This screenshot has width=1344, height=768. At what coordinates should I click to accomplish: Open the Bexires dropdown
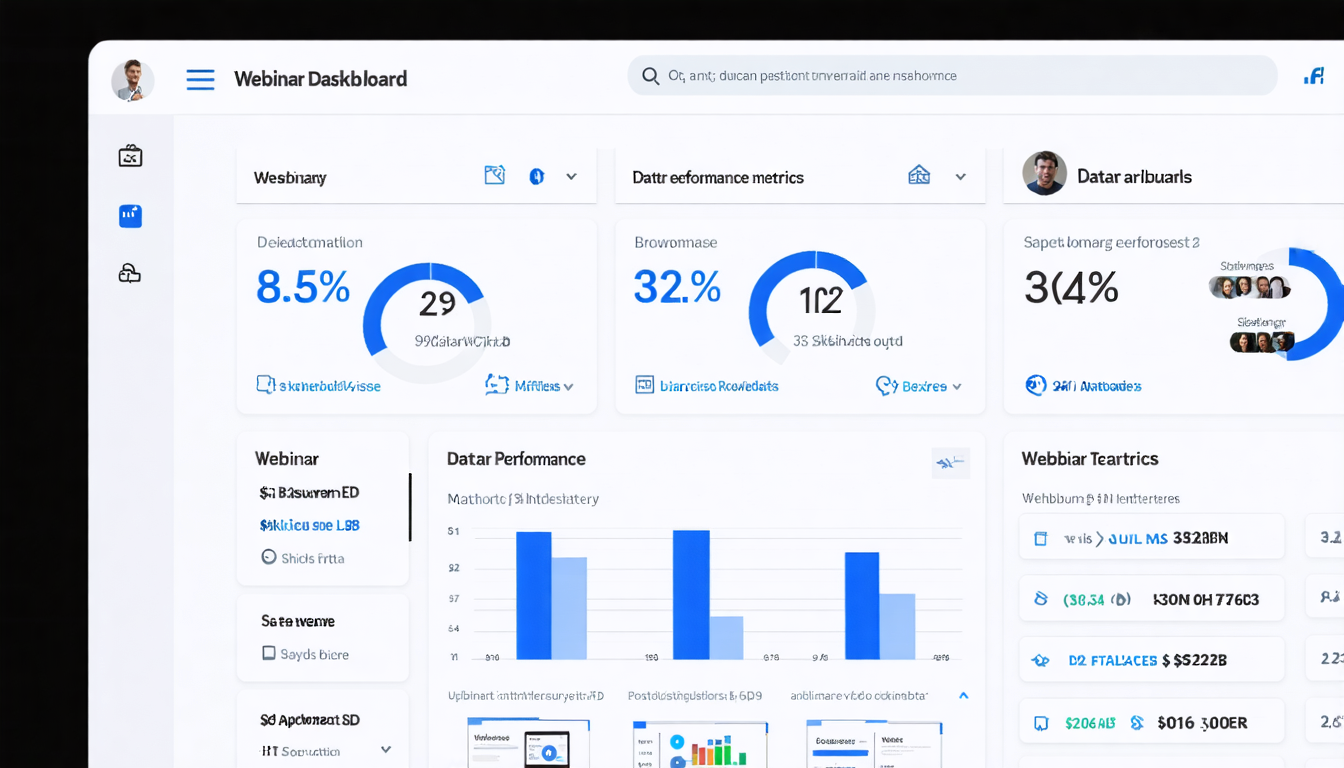(x=919, y=385)
